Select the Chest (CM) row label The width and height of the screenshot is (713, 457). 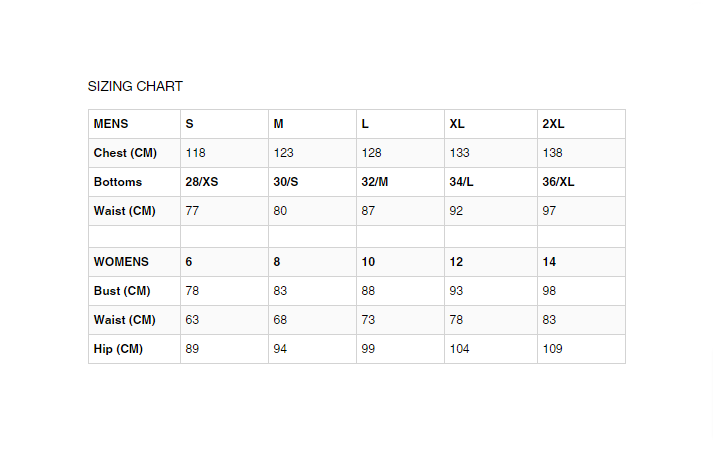coord(125,153)
